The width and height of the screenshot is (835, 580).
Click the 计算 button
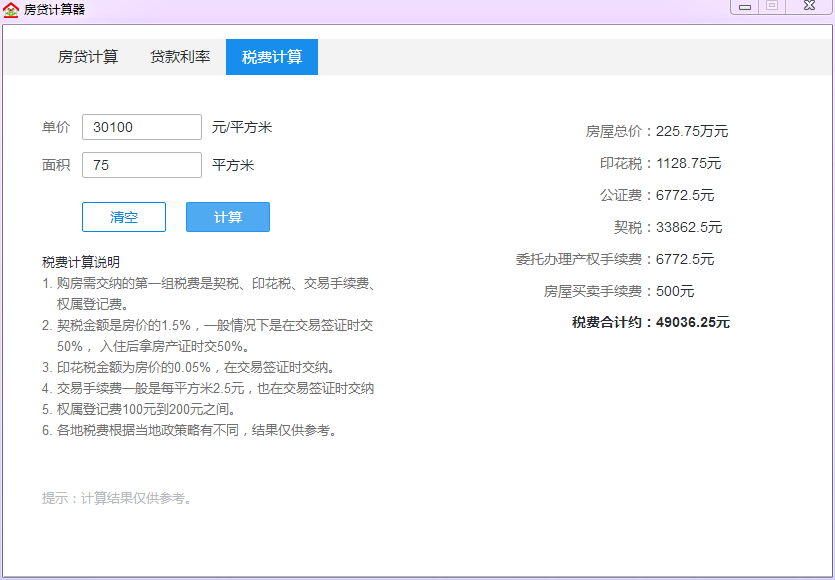pos(228,217)
